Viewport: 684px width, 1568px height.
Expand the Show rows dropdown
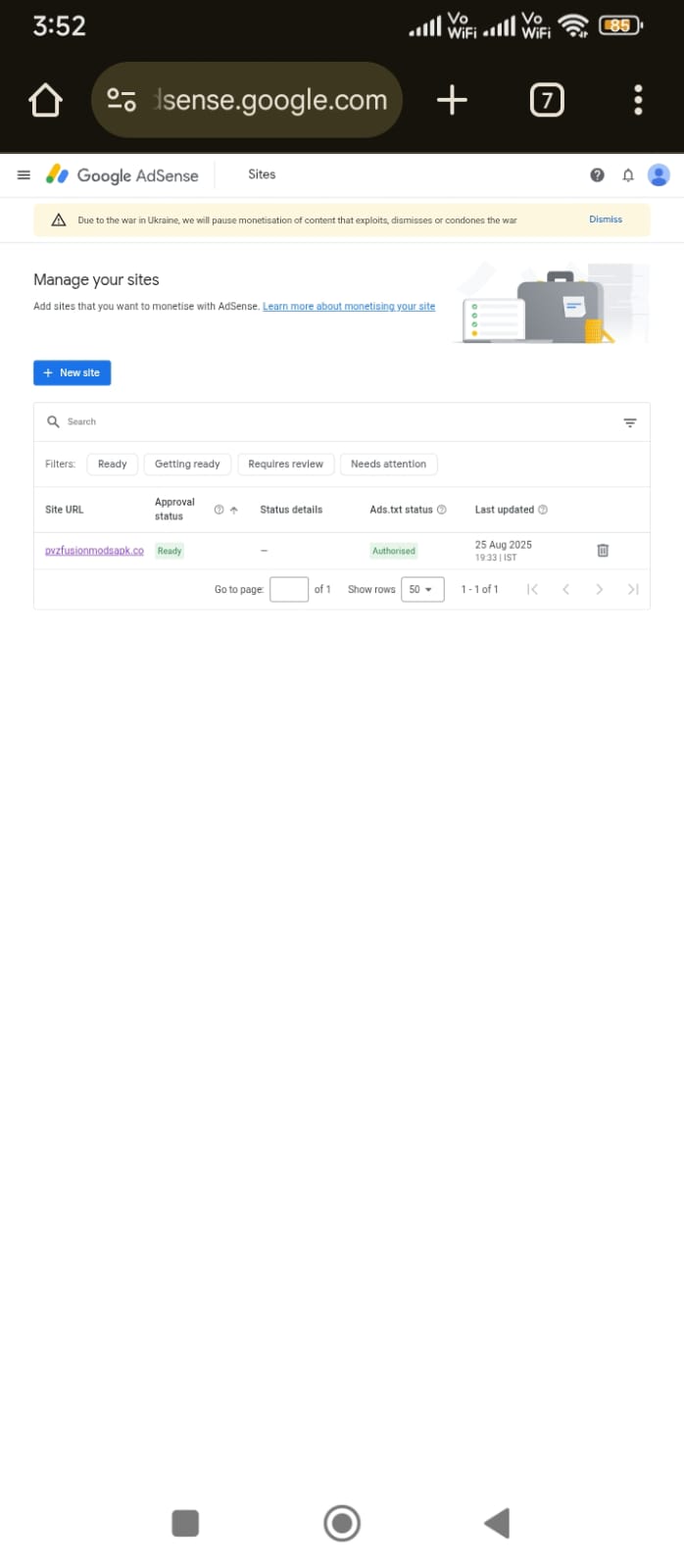(x=421, y=589)
